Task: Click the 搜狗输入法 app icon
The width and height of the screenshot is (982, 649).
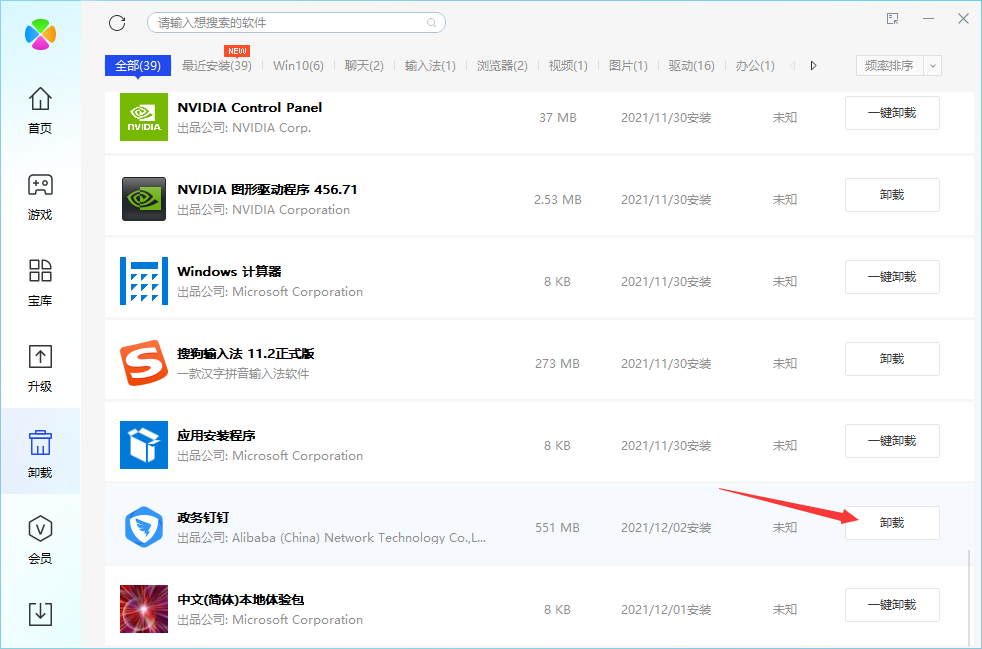Action: click(x=144, y=363)
